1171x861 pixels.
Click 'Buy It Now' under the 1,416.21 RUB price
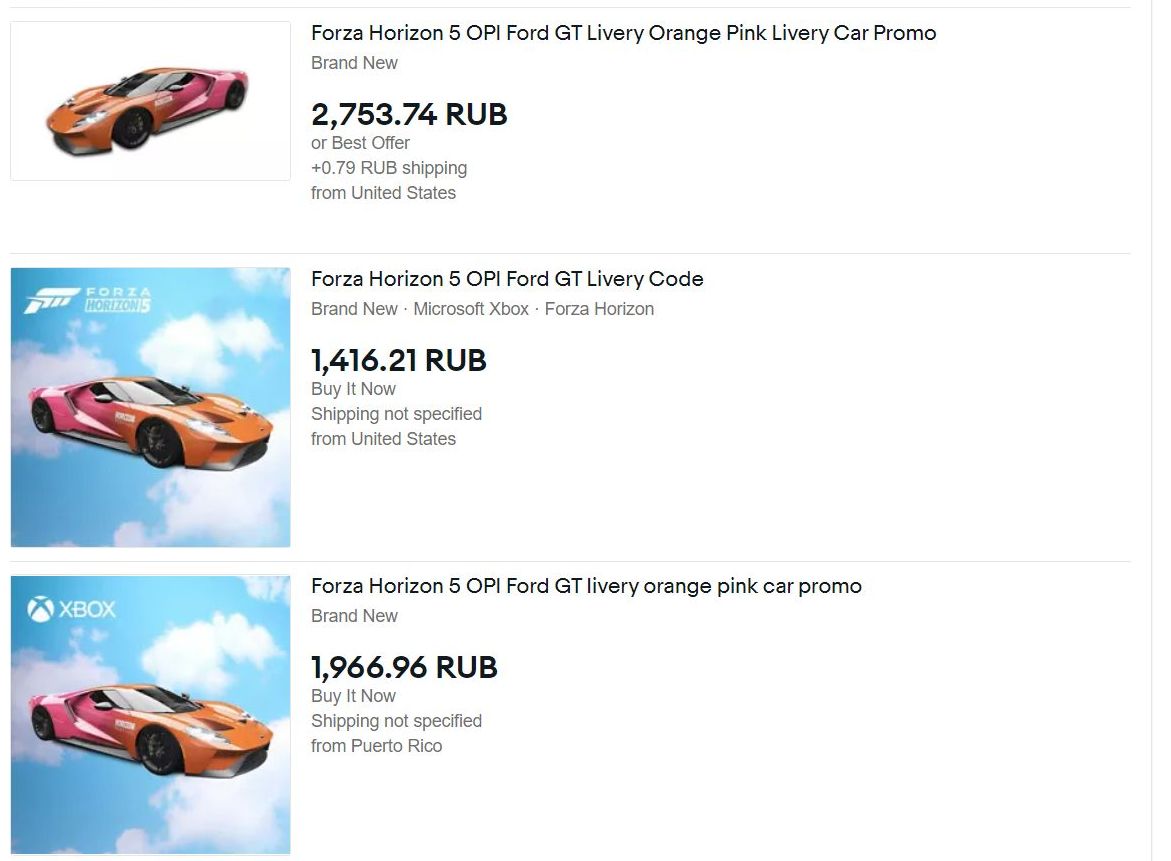353,389
